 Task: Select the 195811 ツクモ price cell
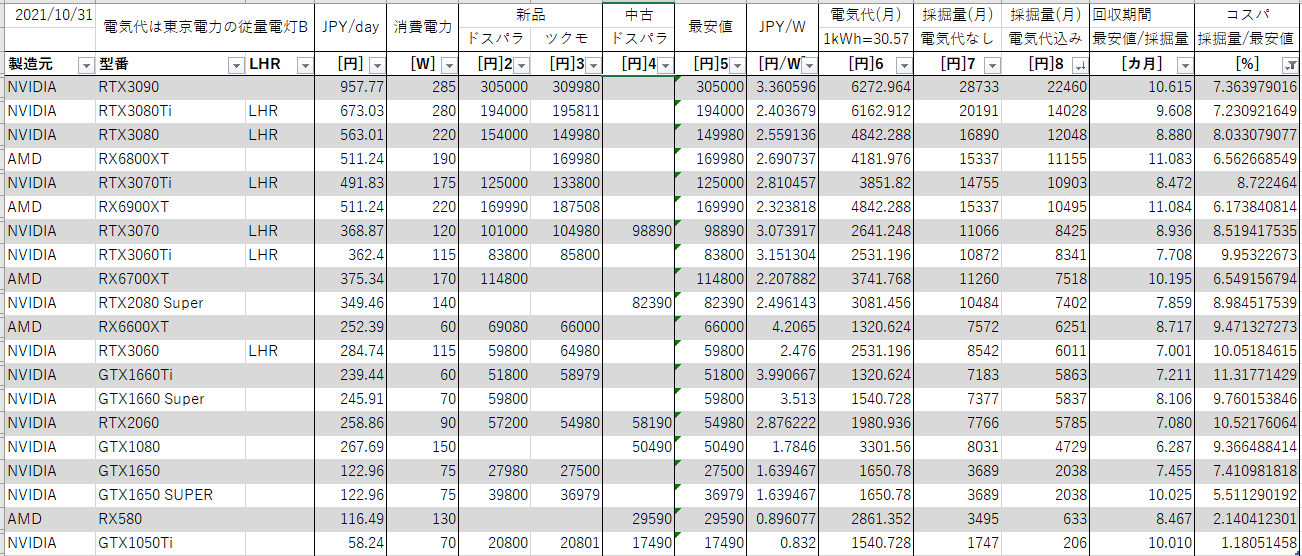tap(566, 111)
